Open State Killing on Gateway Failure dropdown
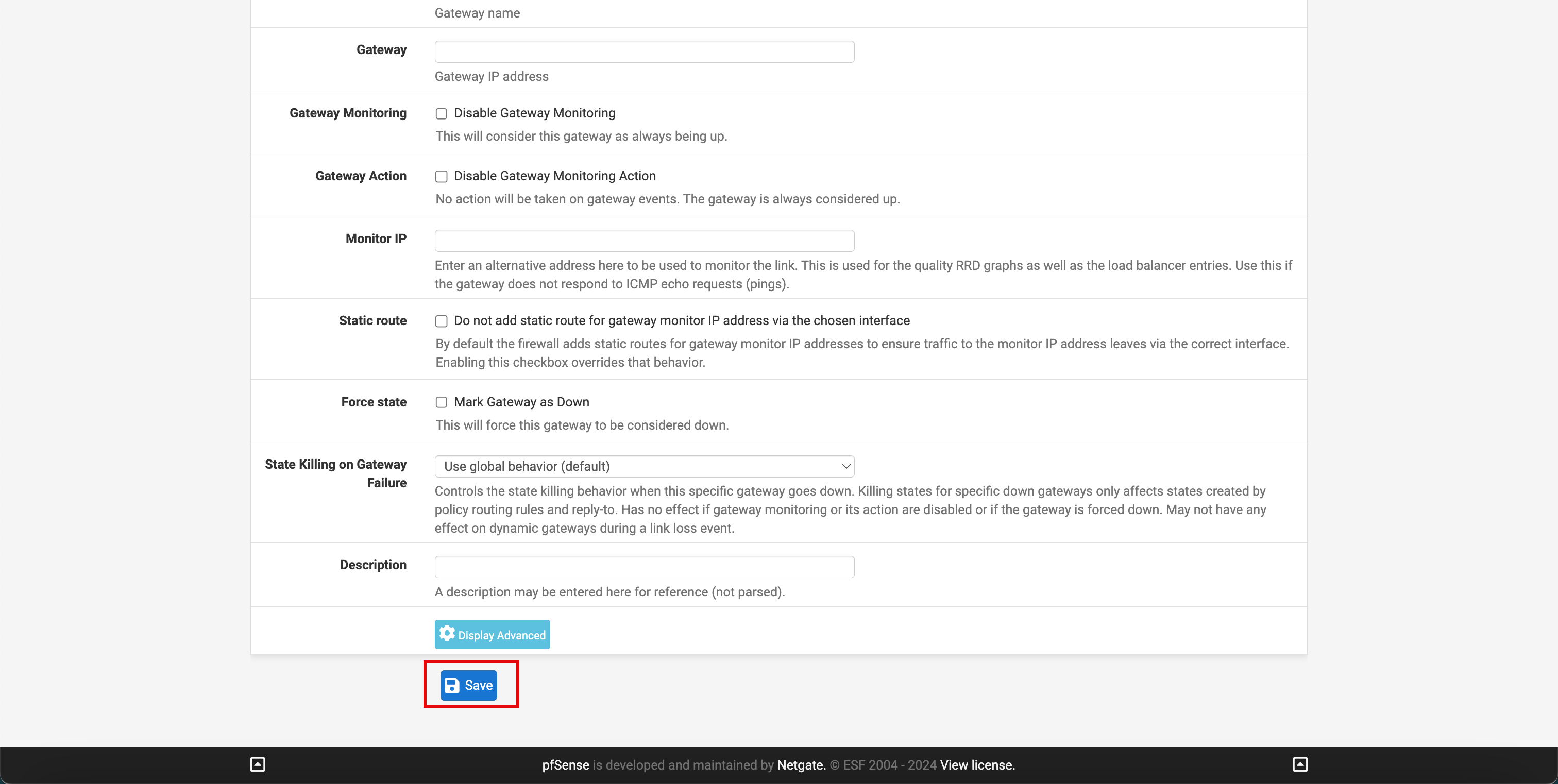 (x=645, y=466)
